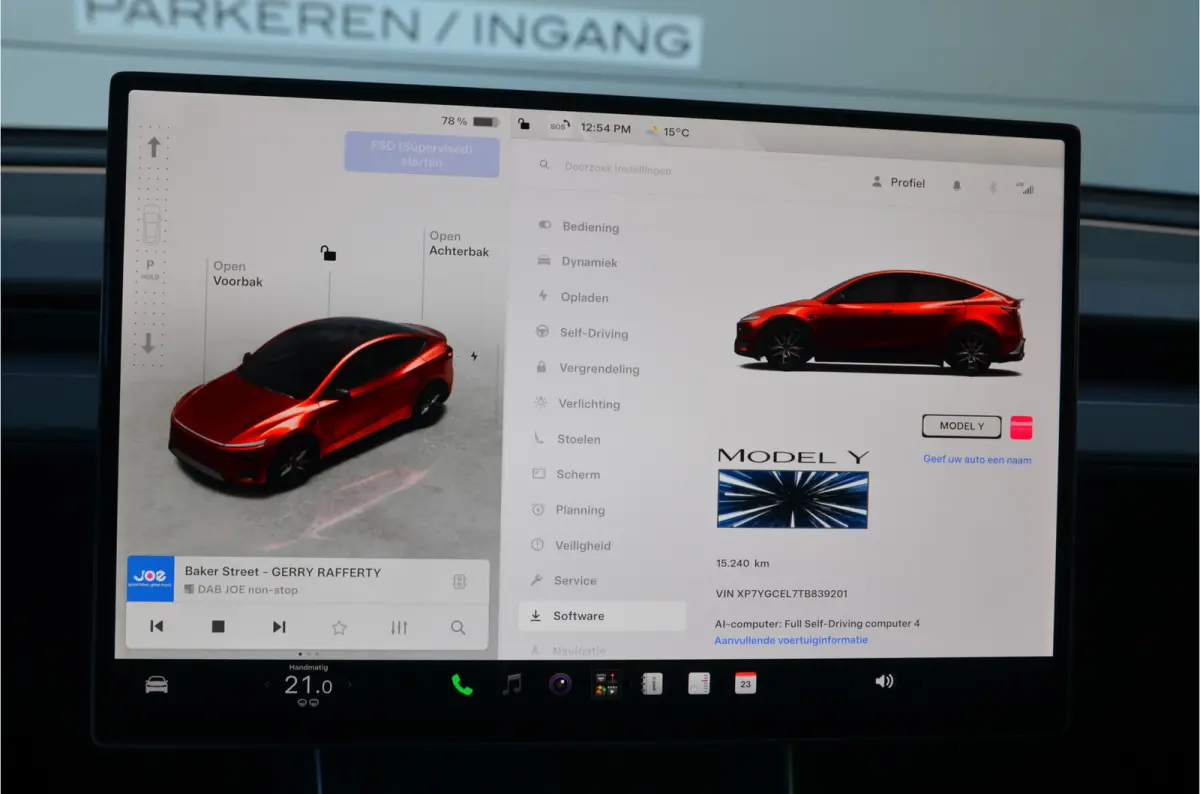The image size is (1200, 794).
Task: Decrease cabin temperature with left arrow
Action: pos(268,686)
